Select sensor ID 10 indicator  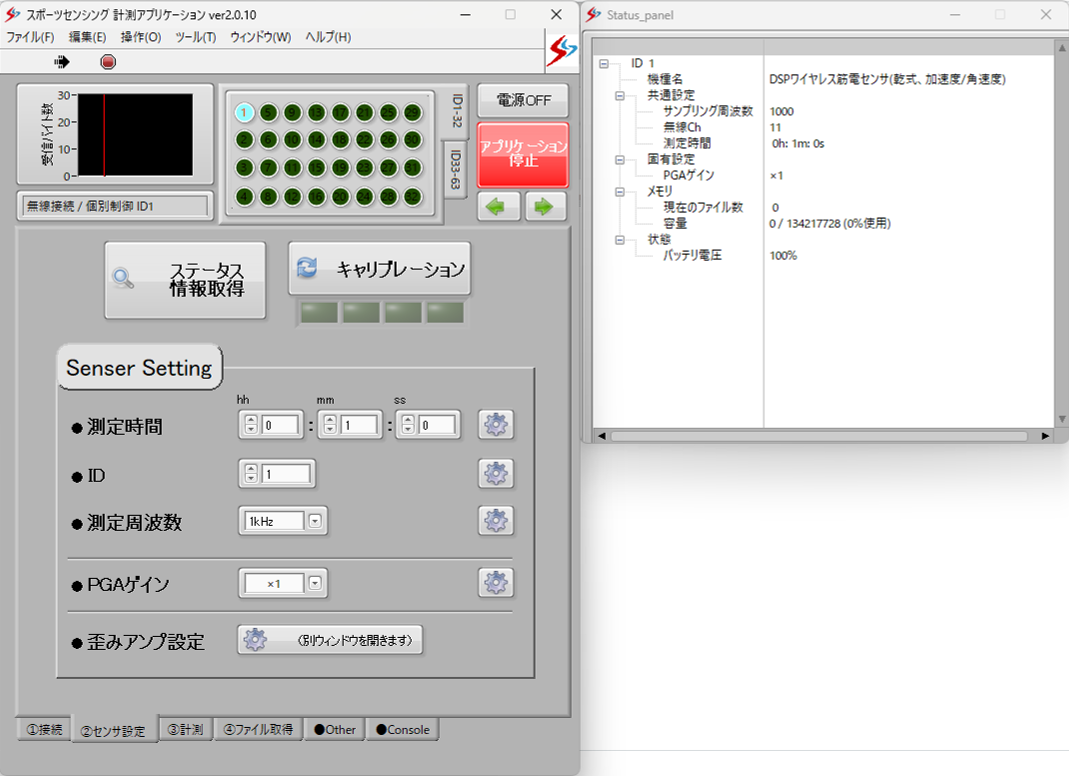tap(292, 140)
